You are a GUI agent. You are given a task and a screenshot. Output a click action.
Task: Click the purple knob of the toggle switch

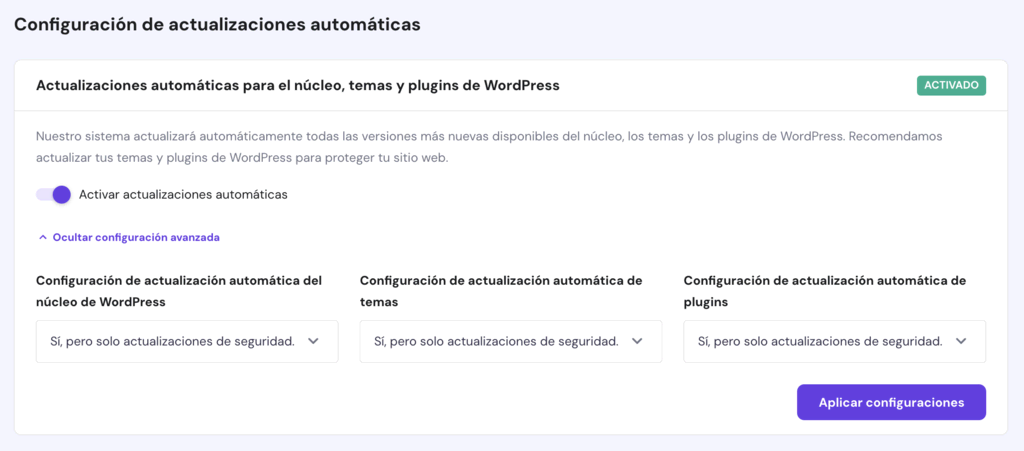click(x=62, y=195)
